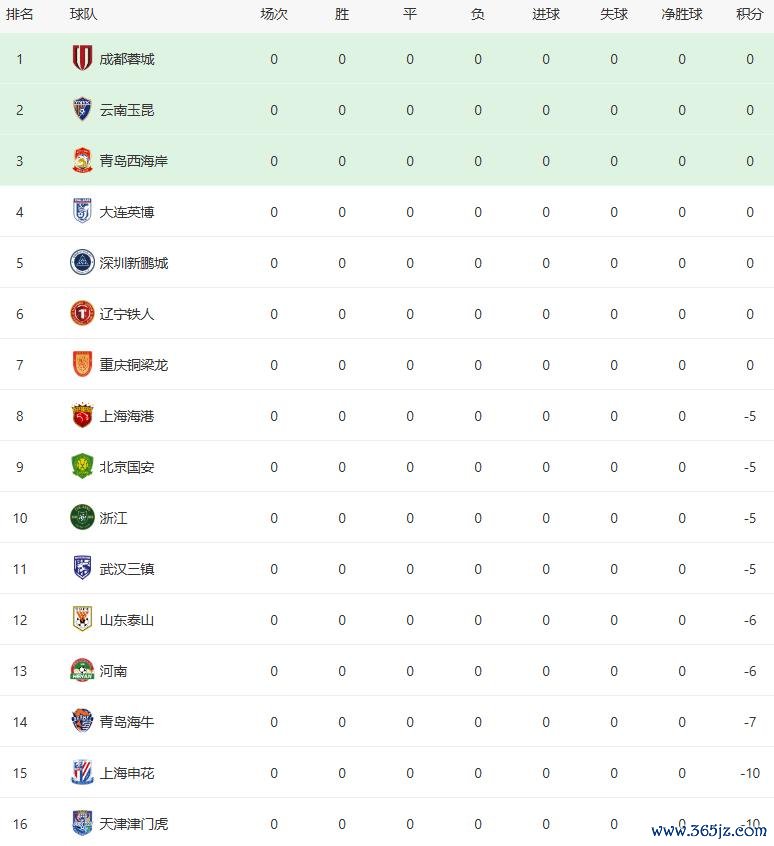This screenshot has height=846, width=774.
Task: Click the 场次 header label
Action: pyautogui.click(x=274, y=15)
